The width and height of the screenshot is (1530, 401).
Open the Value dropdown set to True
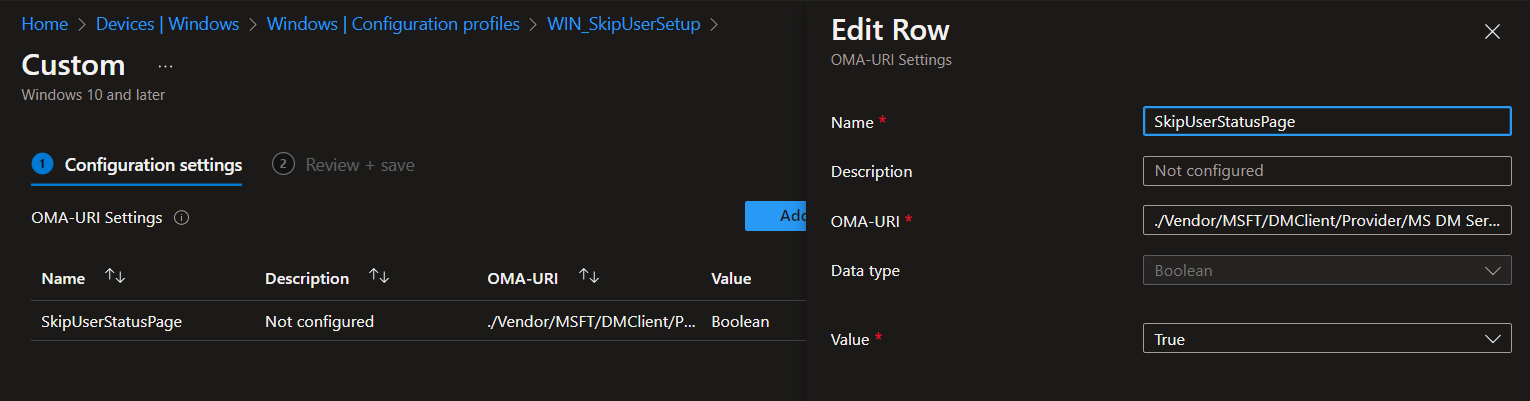(1326, 339)
